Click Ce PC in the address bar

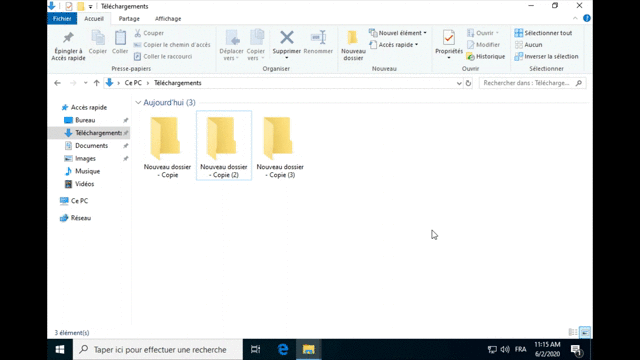click(133, 83)
